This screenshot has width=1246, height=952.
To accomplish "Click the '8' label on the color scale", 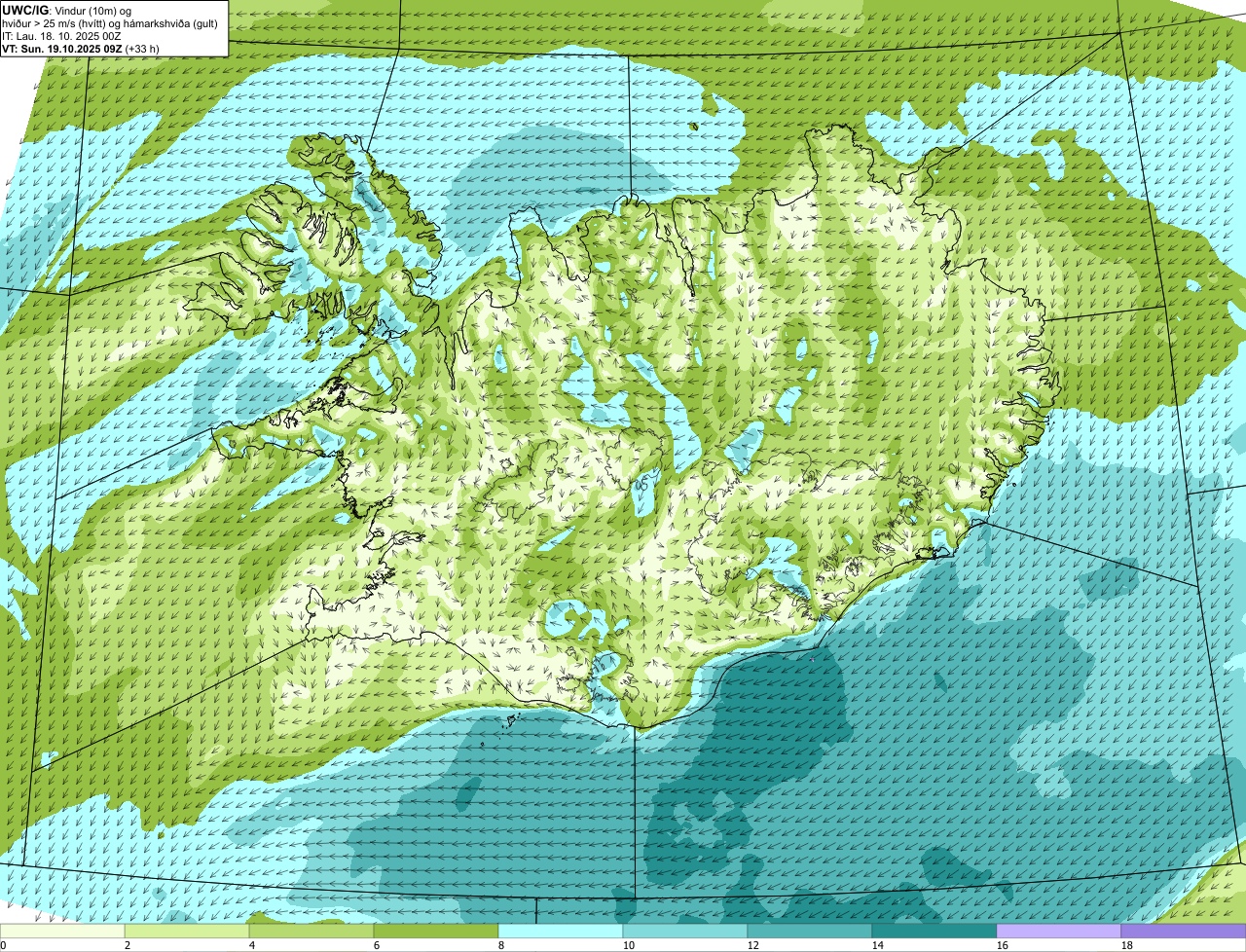I will coord(501,945).
